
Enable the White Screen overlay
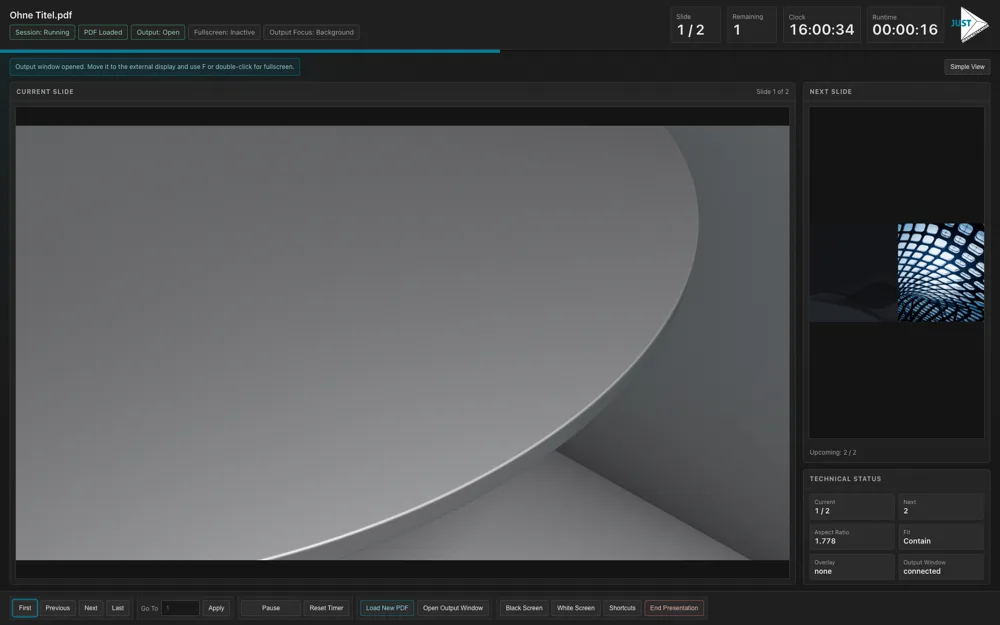pos(575,607)
